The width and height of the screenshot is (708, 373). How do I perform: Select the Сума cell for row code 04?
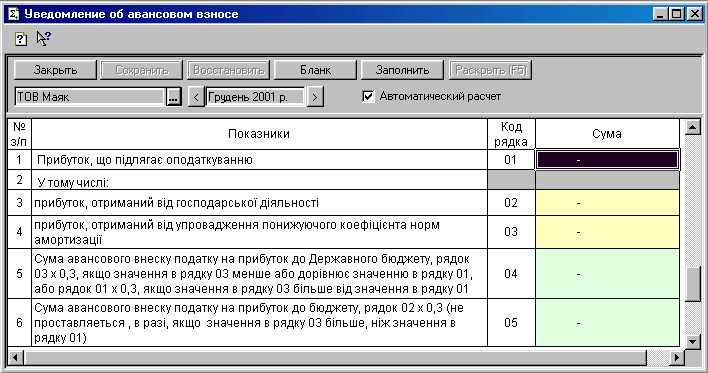pyautogui.click(x=607, y=274)
